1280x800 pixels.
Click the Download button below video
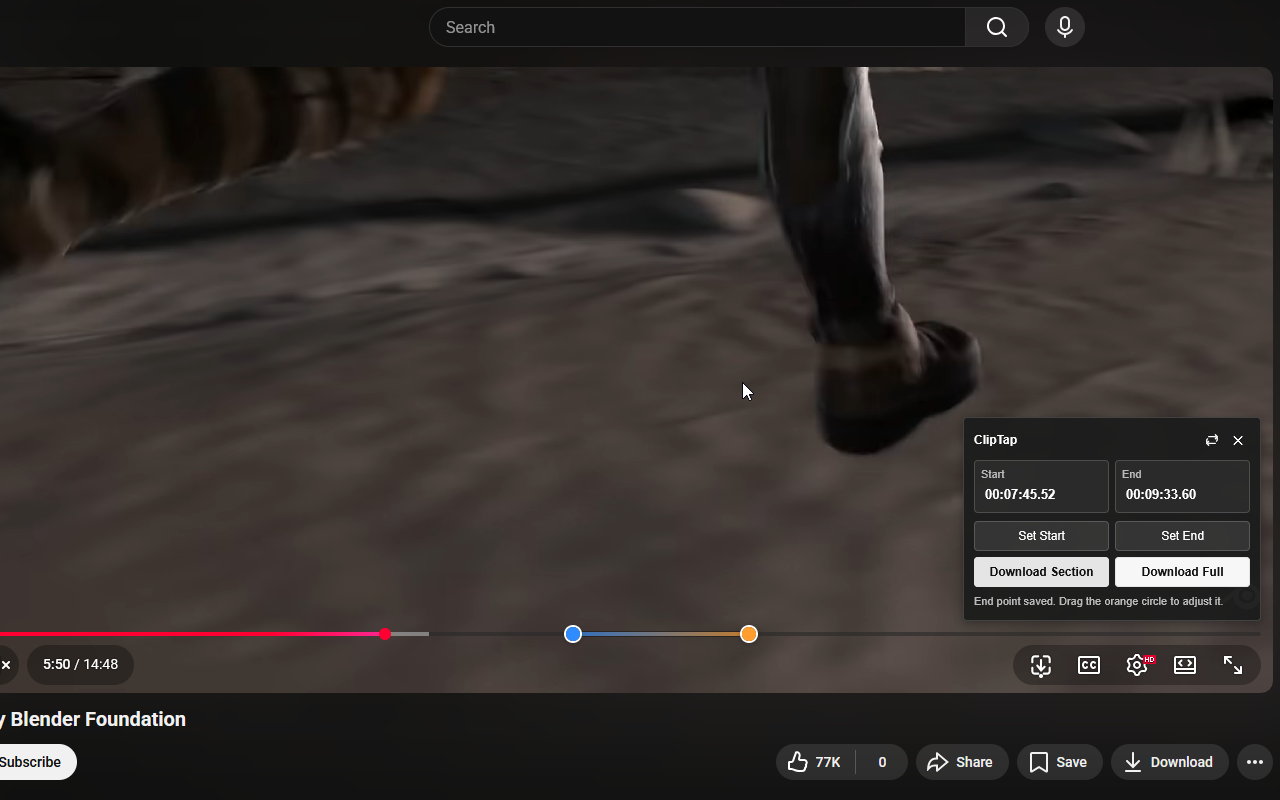click(1169, 762)
